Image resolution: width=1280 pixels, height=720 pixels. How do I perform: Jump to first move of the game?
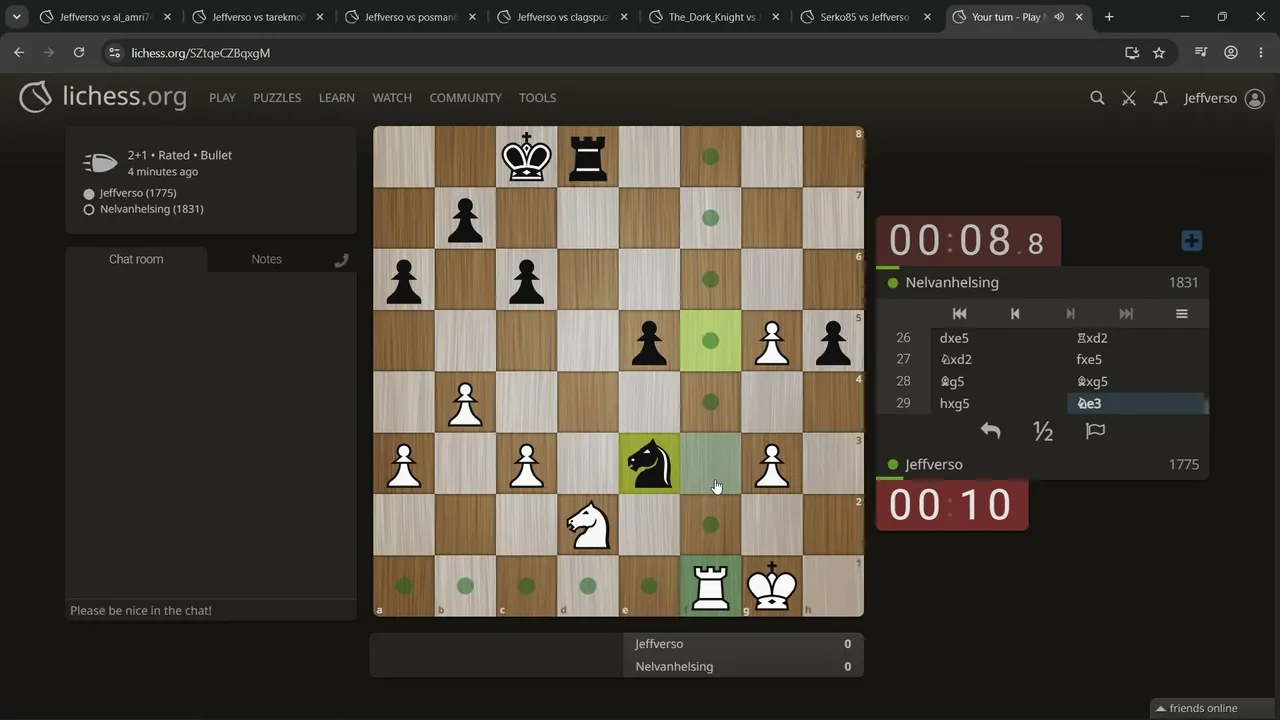click(x=959, y=314)
